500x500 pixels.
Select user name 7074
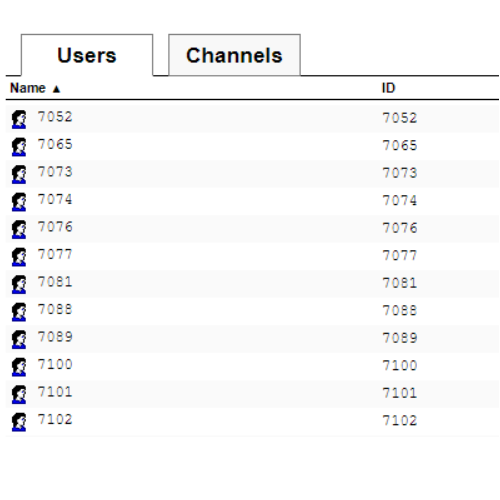[x=55, y=199]
